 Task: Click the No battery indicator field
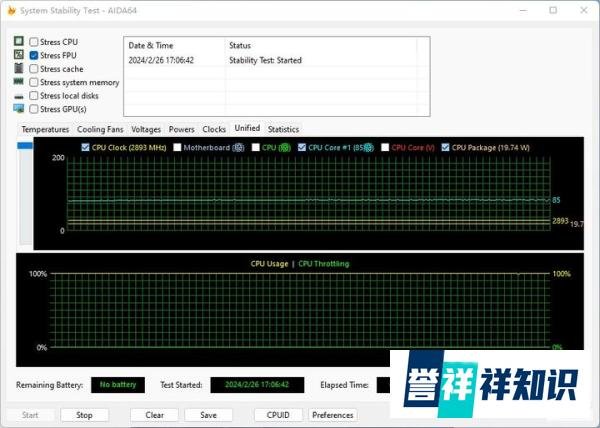tap(118, 385)
